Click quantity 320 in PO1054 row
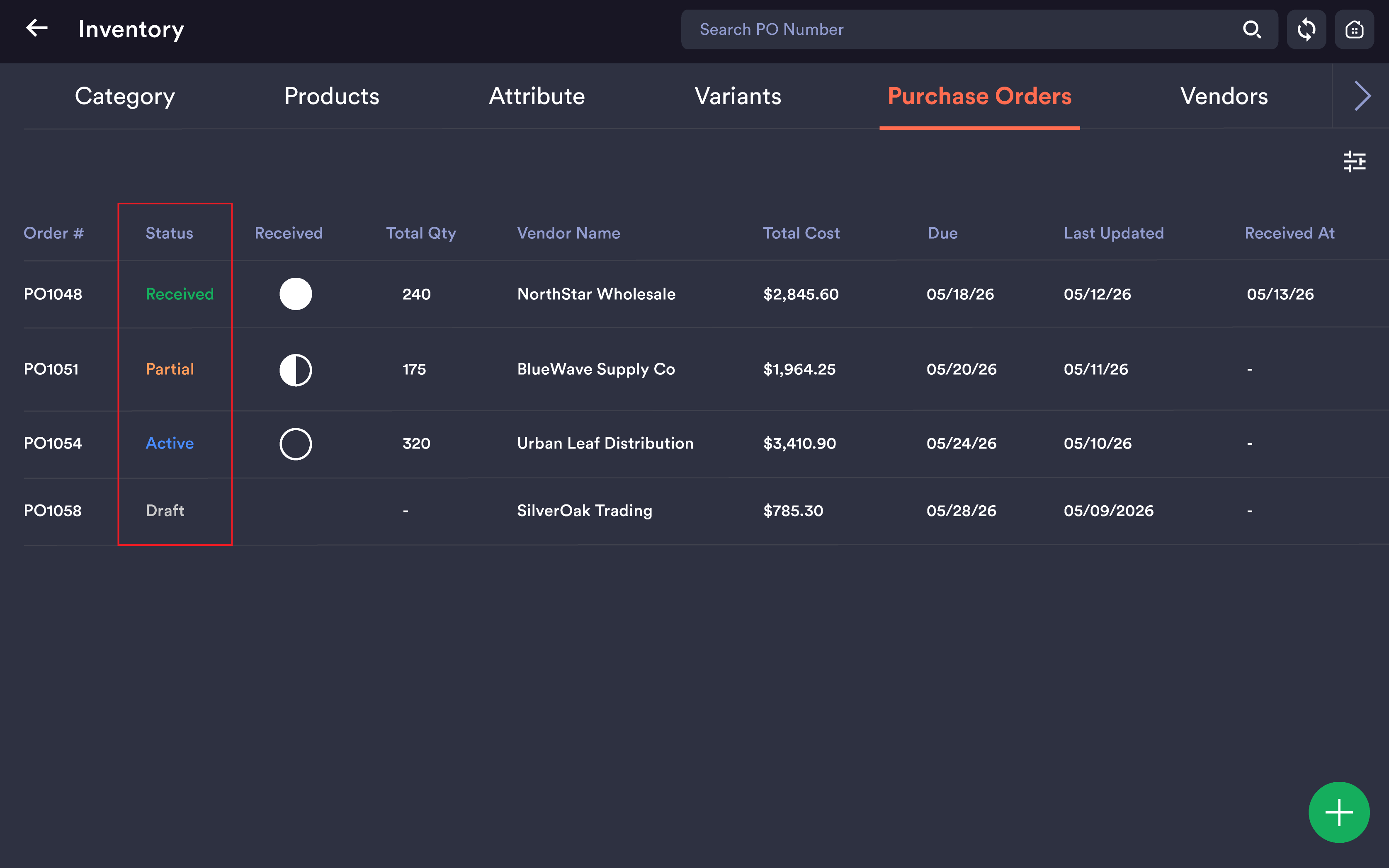 tap(416, 443)
